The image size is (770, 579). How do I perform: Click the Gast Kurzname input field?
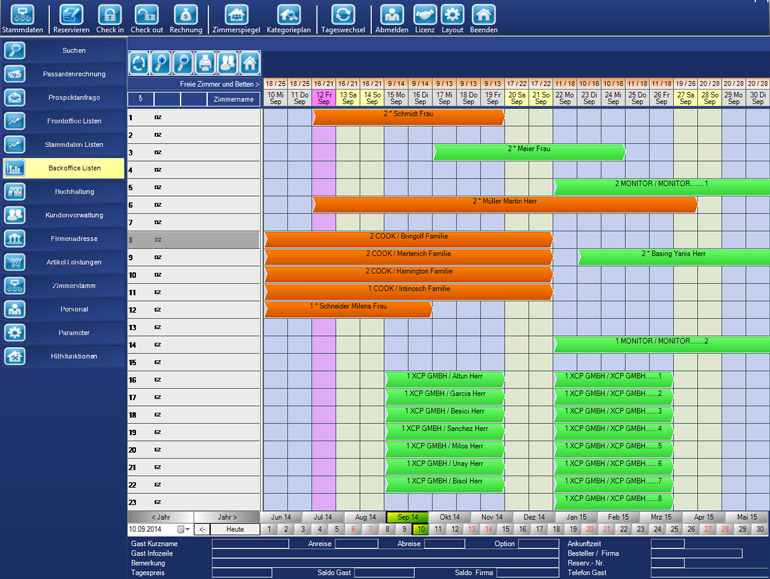click(250, 544)
